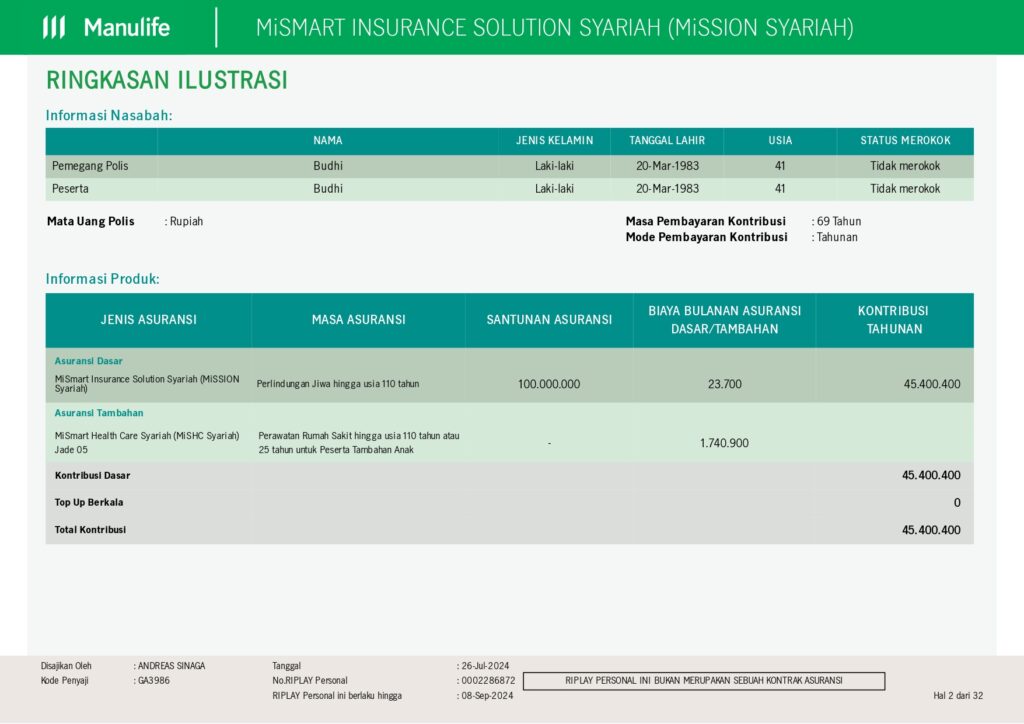Click 20-Mar-1983 in the Peserta row
Viewport: 1024px width, 724px height.
(x=667, y=189)
